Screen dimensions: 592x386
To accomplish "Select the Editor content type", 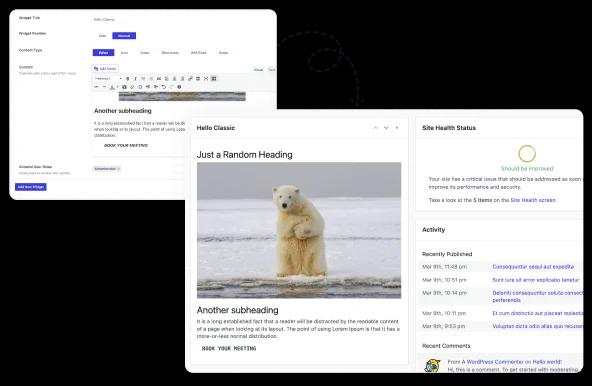I will (103, 53).
